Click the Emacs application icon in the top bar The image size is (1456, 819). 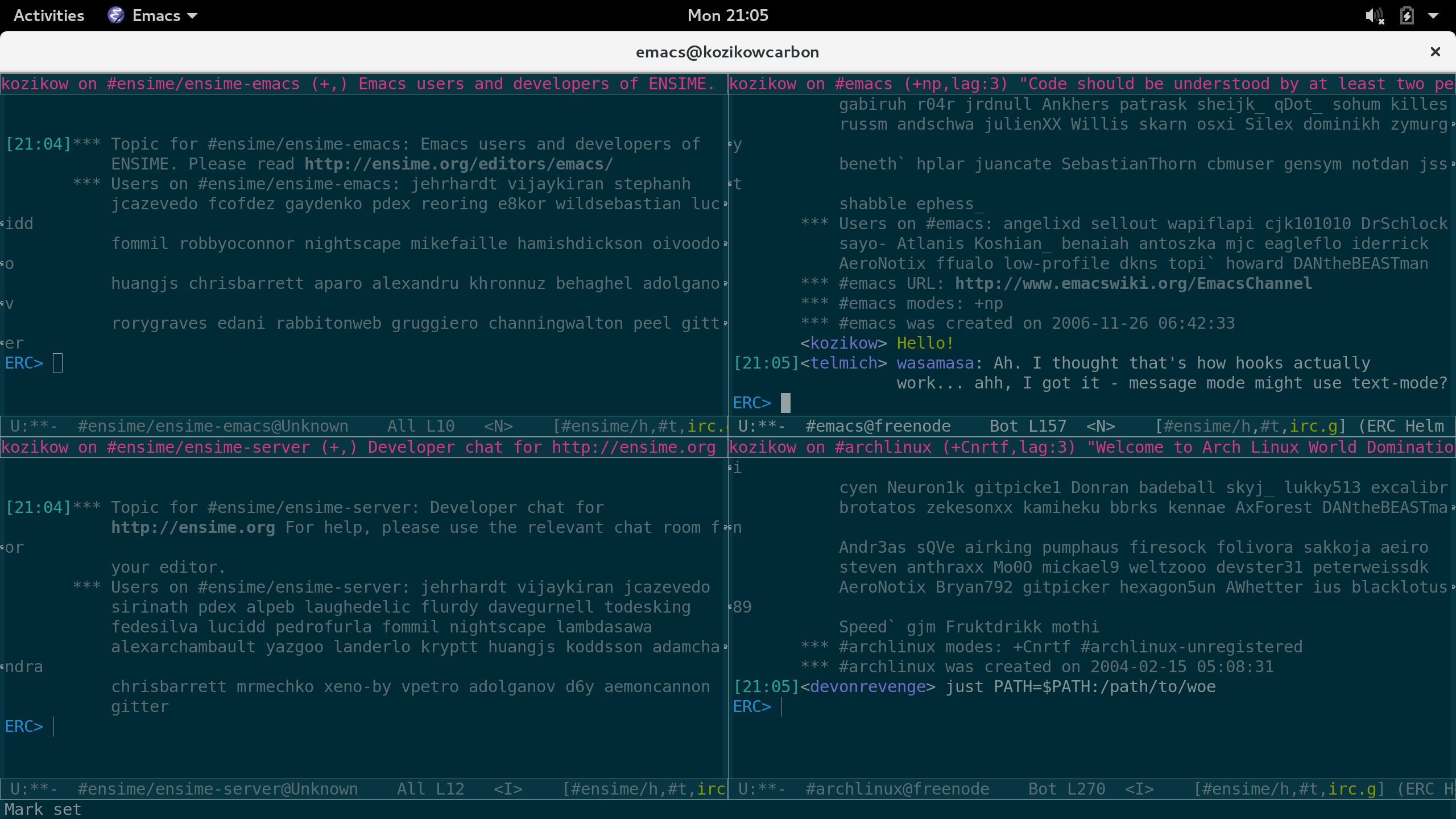(x=115, y=15)
